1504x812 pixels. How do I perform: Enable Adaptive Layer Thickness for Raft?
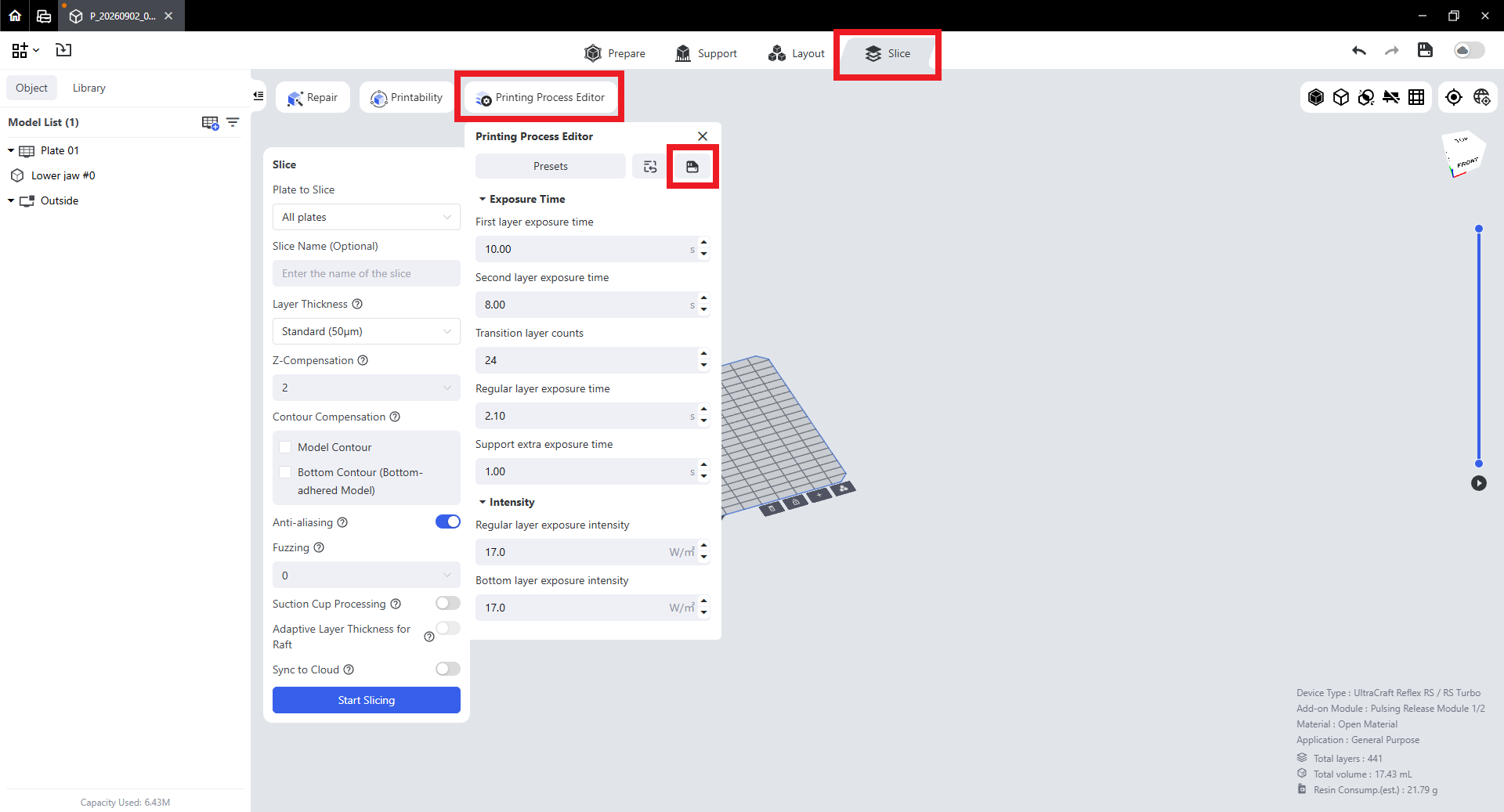point(448,628)
